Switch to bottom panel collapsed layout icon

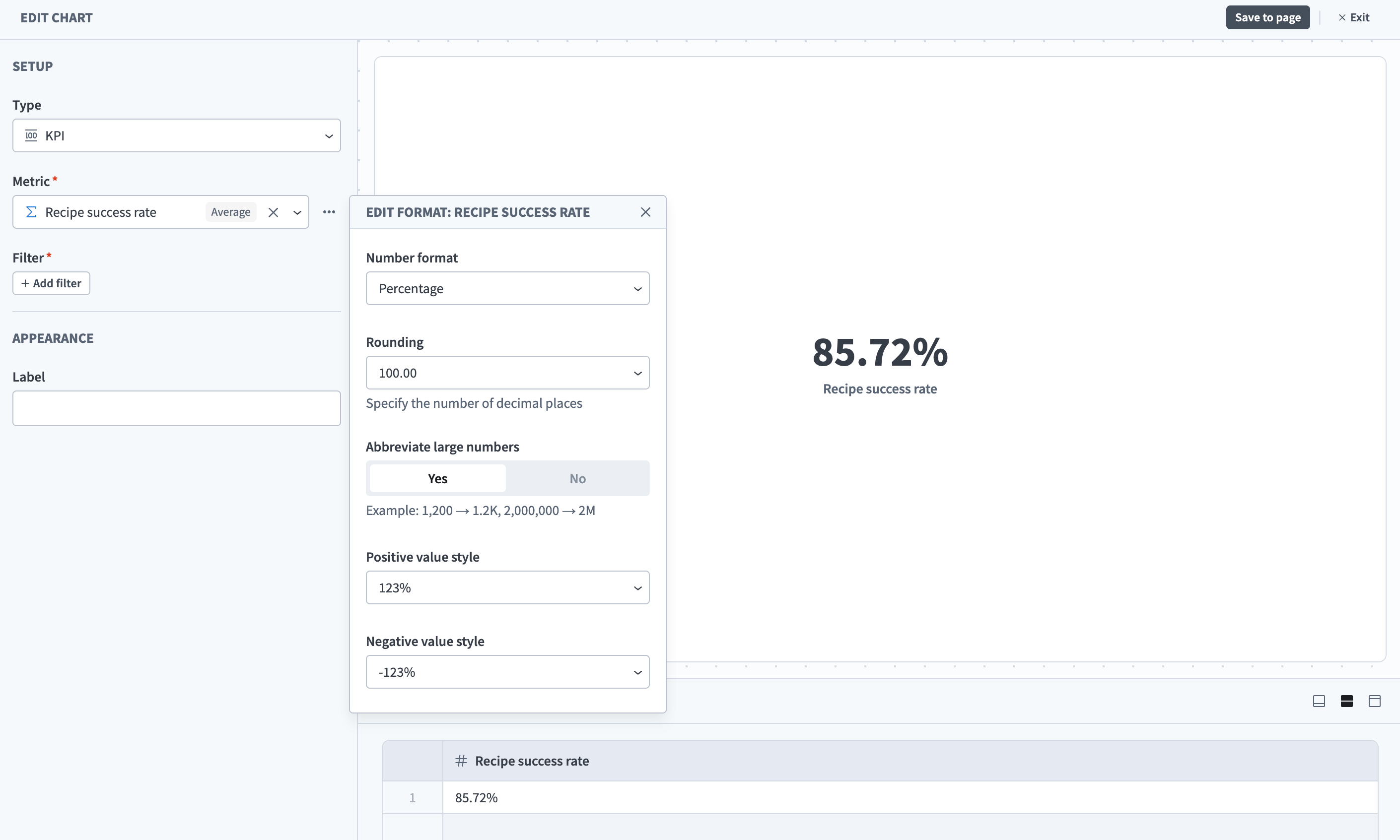(x=1319, y=701)
